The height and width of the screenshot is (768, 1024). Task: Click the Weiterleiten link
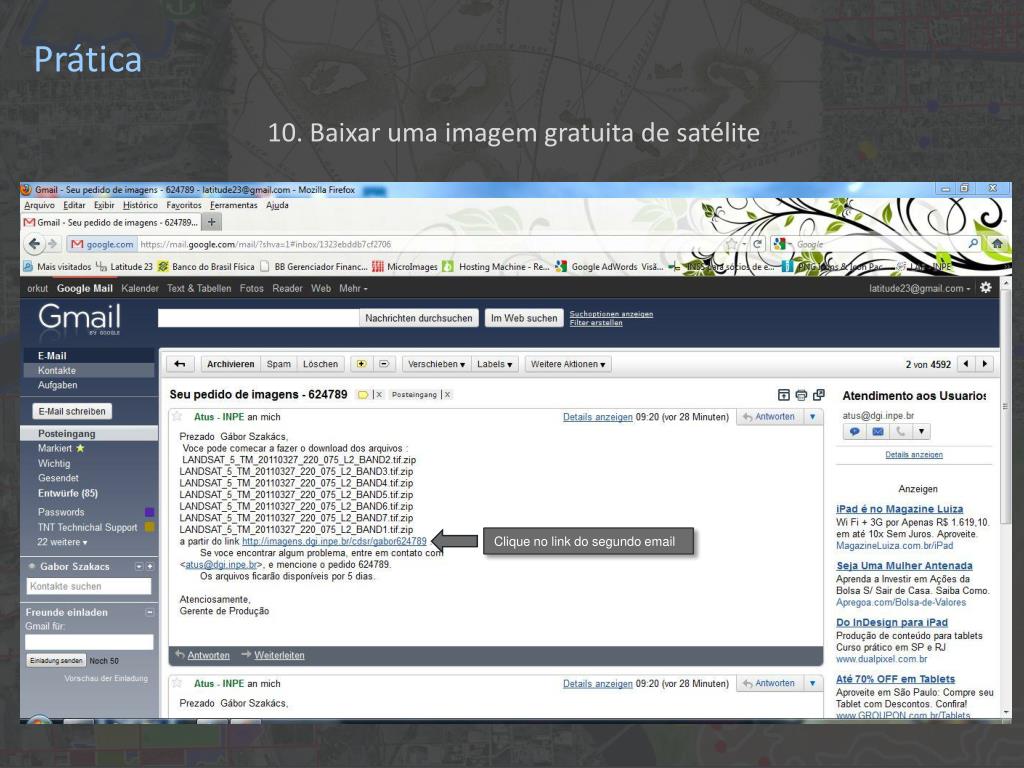click(279, 655)
